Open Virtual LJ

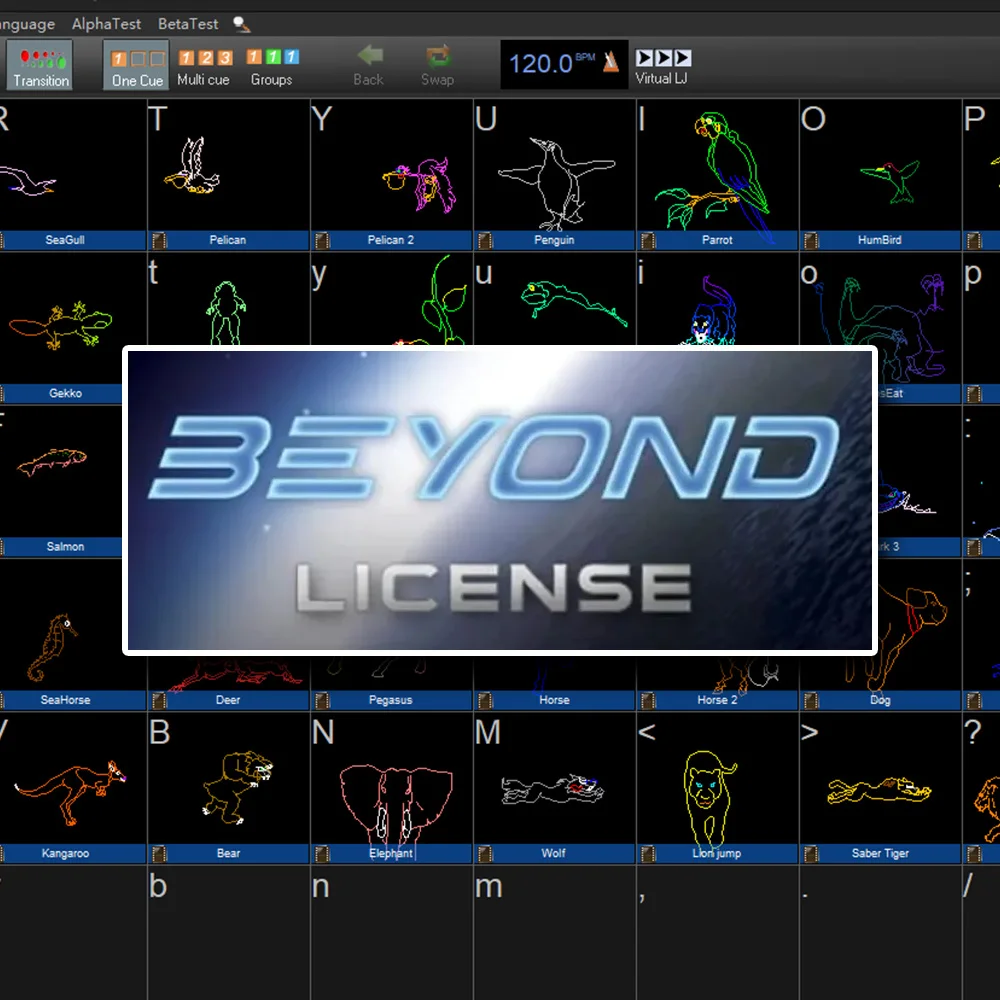(663, 67)
